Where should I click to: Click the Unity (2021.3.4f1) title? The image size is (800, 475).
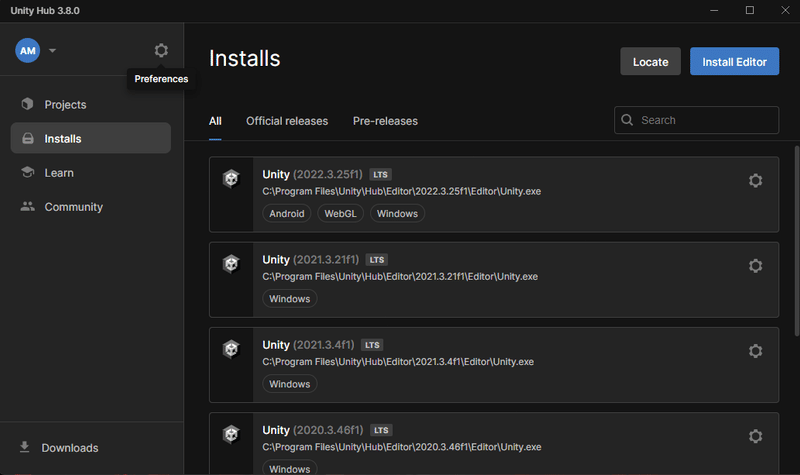click(x=308, y=345)
